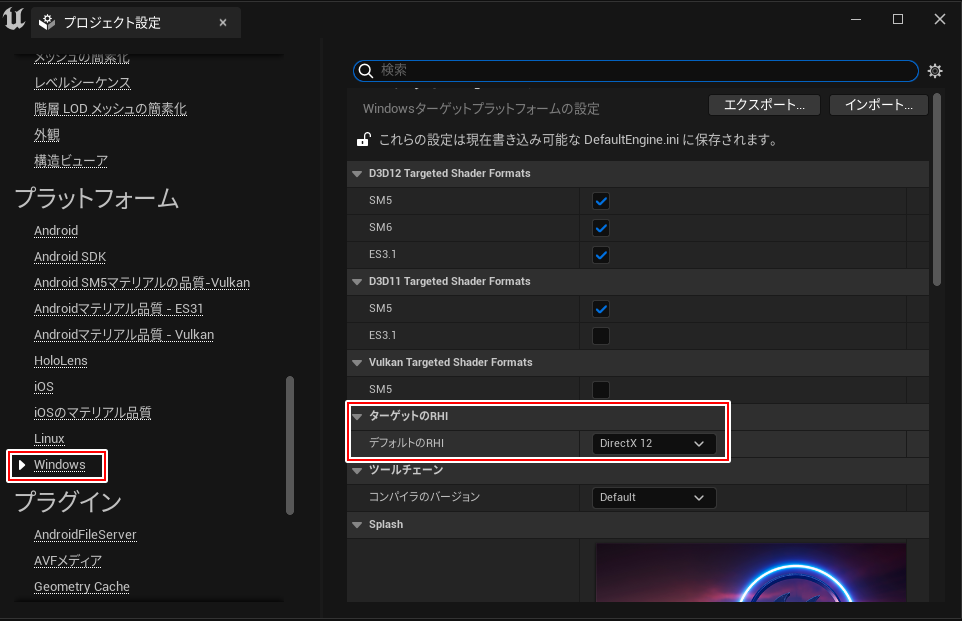Toggle SM6 under D3D12 Shader Formats
The width and height of the screenshot is (962, 621).
(x=601, y=227)
